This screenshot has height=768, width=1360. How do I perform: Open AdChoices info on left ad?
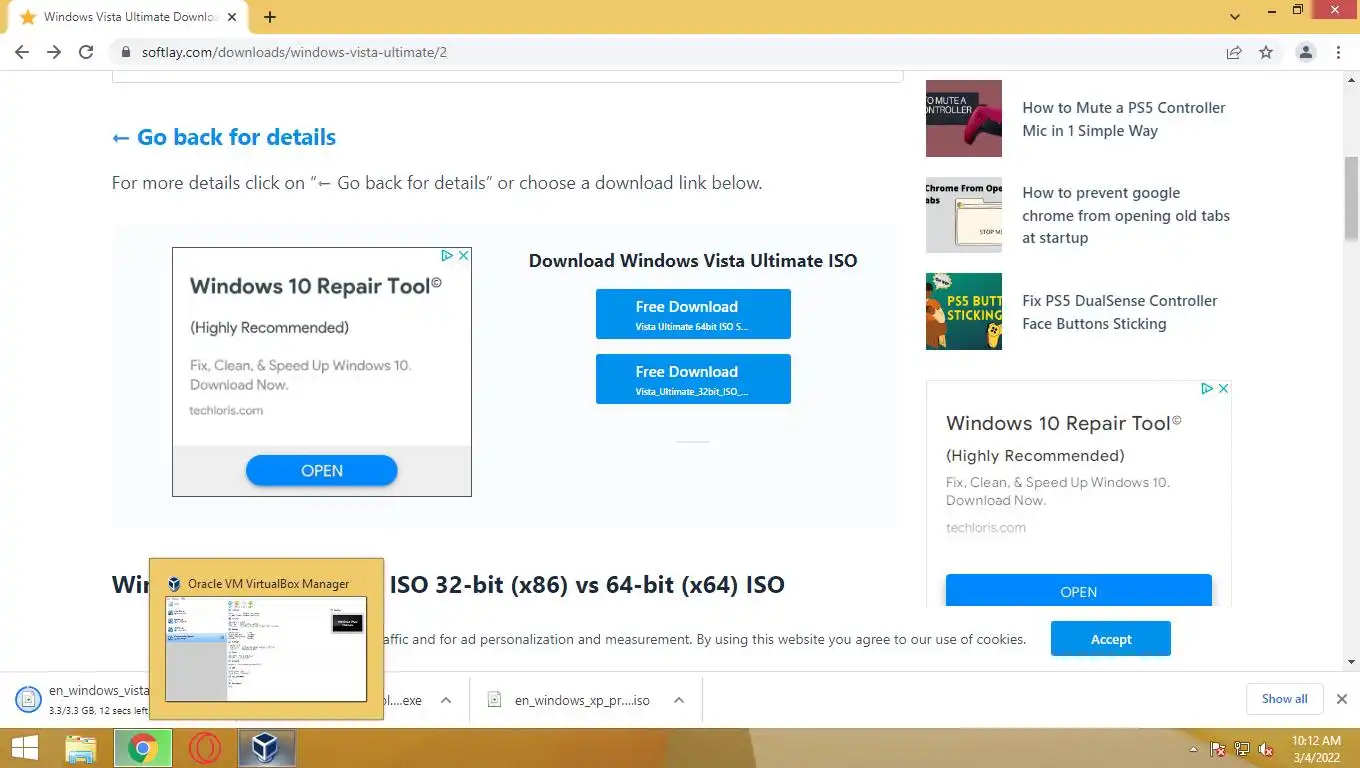click(x=448, y=256)
